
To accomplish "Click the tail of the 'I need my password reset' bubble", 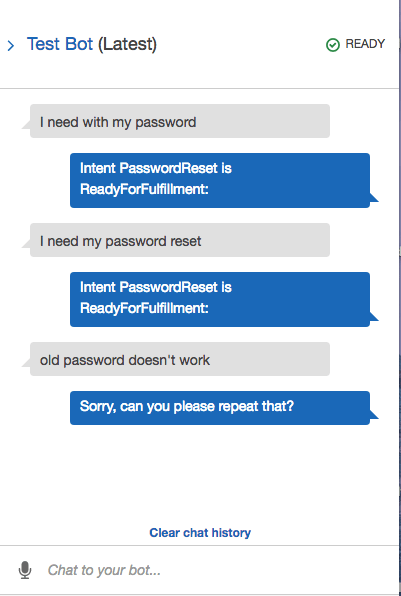I will click(x=26, y=243).
